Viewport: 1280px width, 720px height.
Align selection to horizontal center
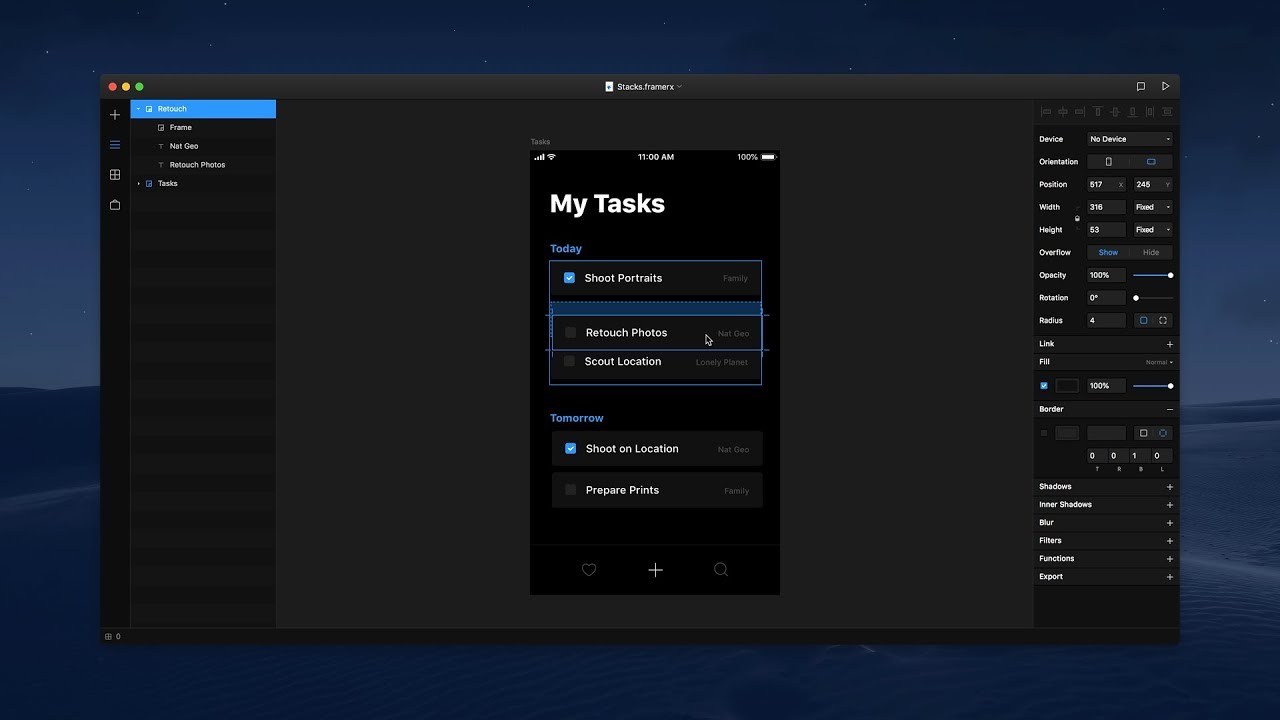[1063, 112]
